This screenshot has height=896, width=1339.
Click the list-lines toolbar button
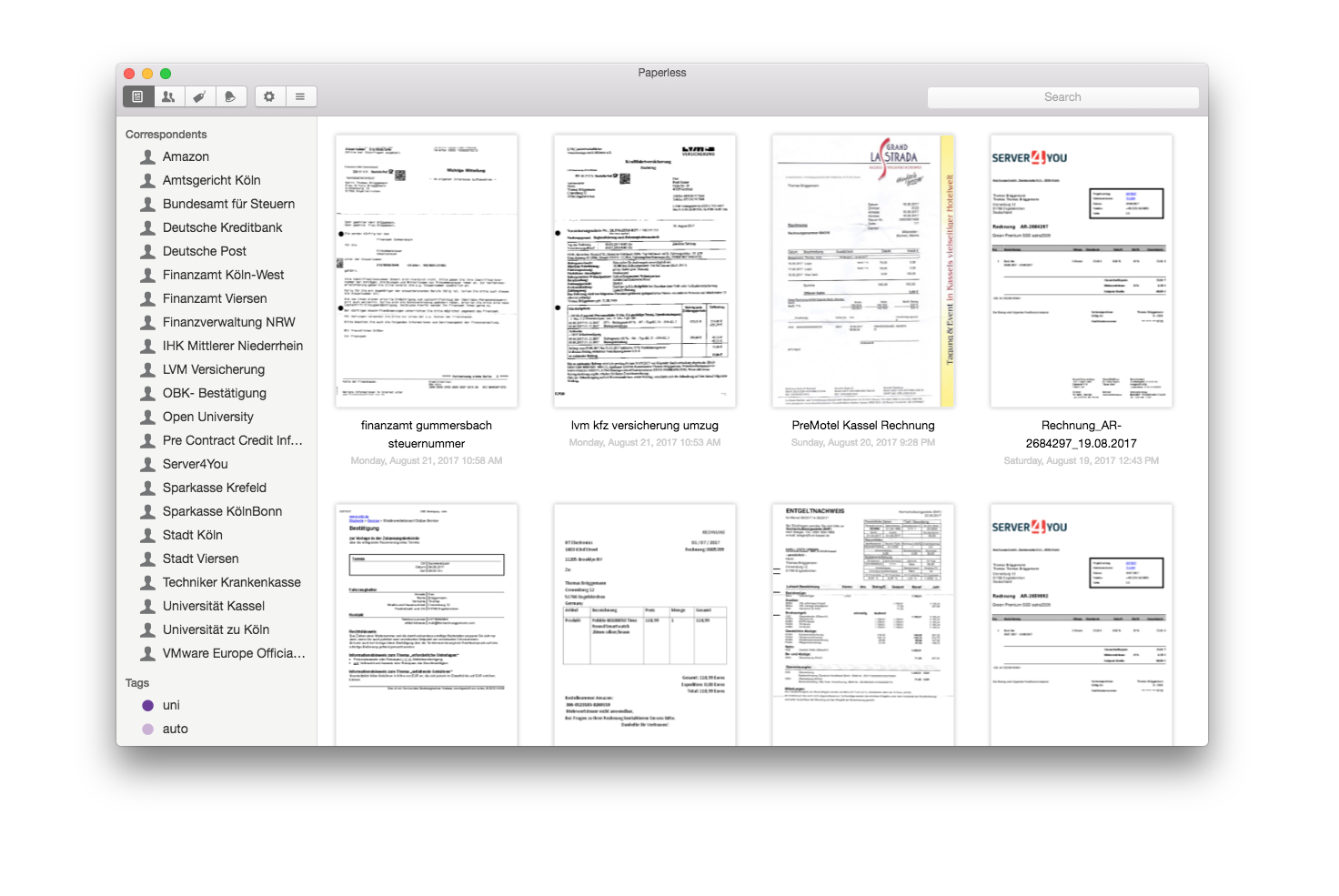coord(300,96)
